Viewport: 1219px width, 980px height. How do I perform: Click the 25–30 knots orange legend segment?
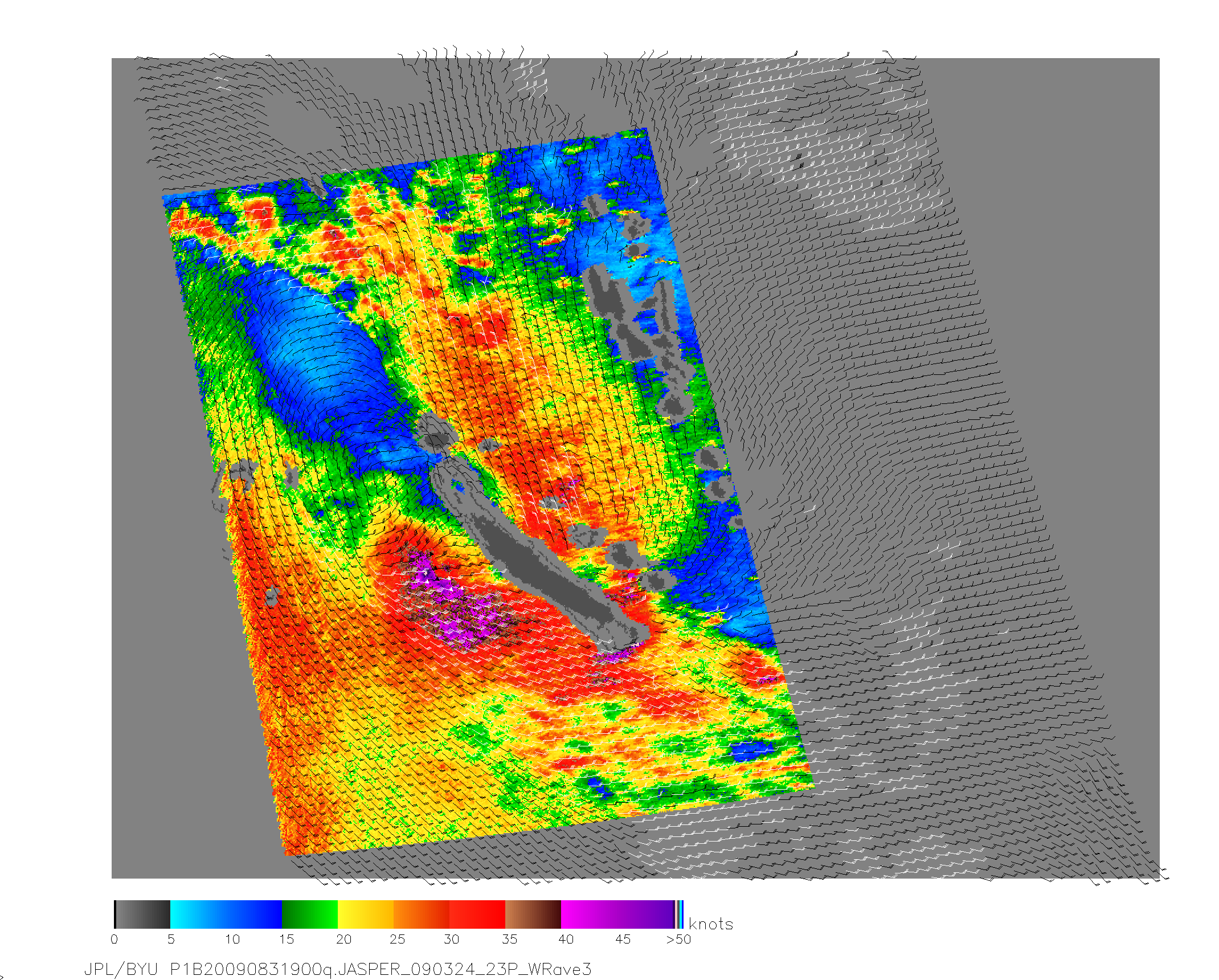coord(422,914)
